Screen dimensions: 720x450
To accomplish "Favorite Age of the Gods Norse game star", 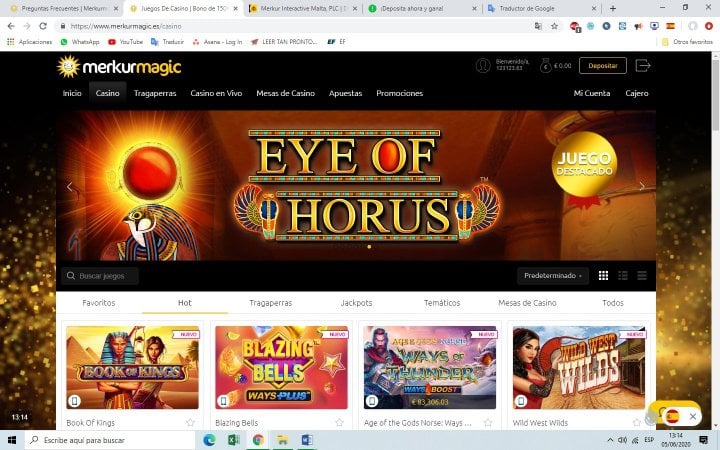I will tap(488, 422).
